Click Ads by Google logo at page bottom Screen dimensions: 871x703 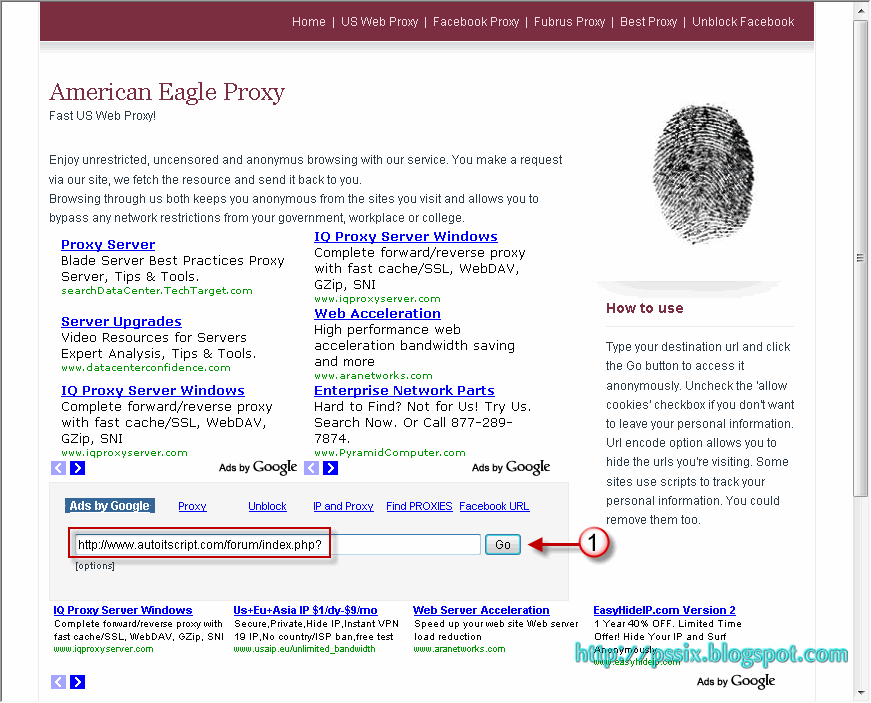point(736,681)
